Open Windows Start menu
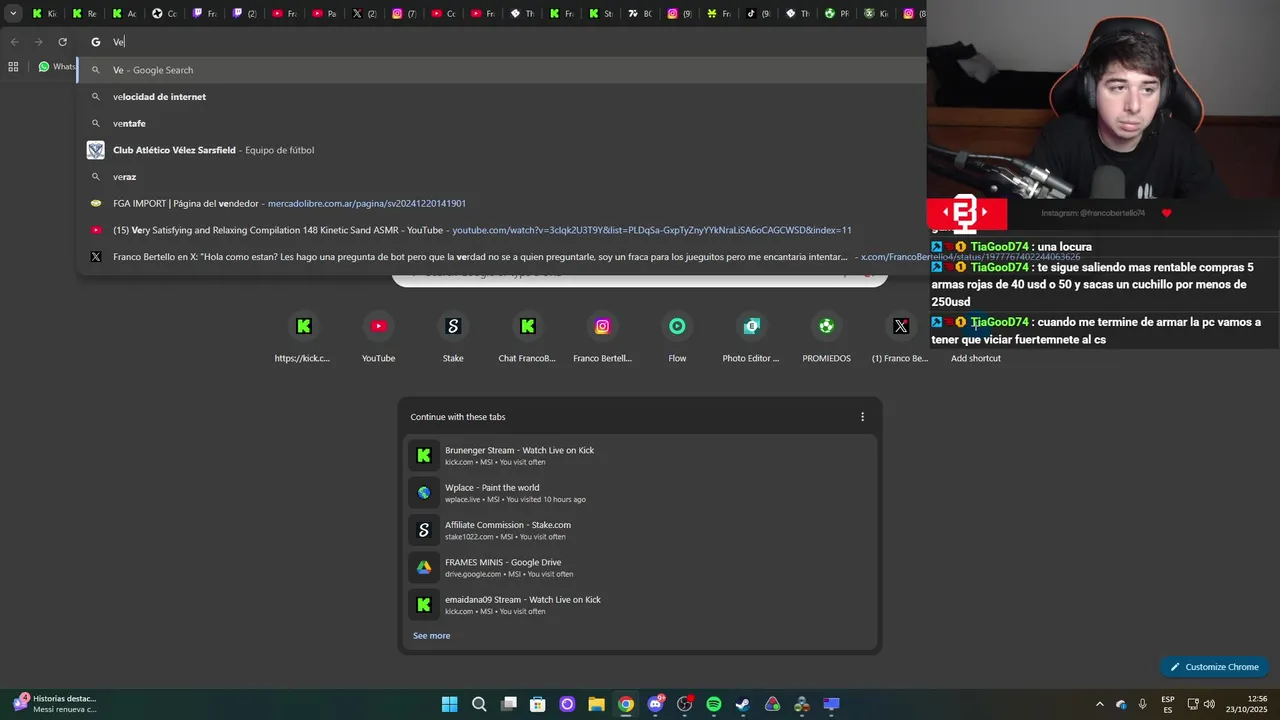This screenshot has height=720, width=1280. (449, 704)
